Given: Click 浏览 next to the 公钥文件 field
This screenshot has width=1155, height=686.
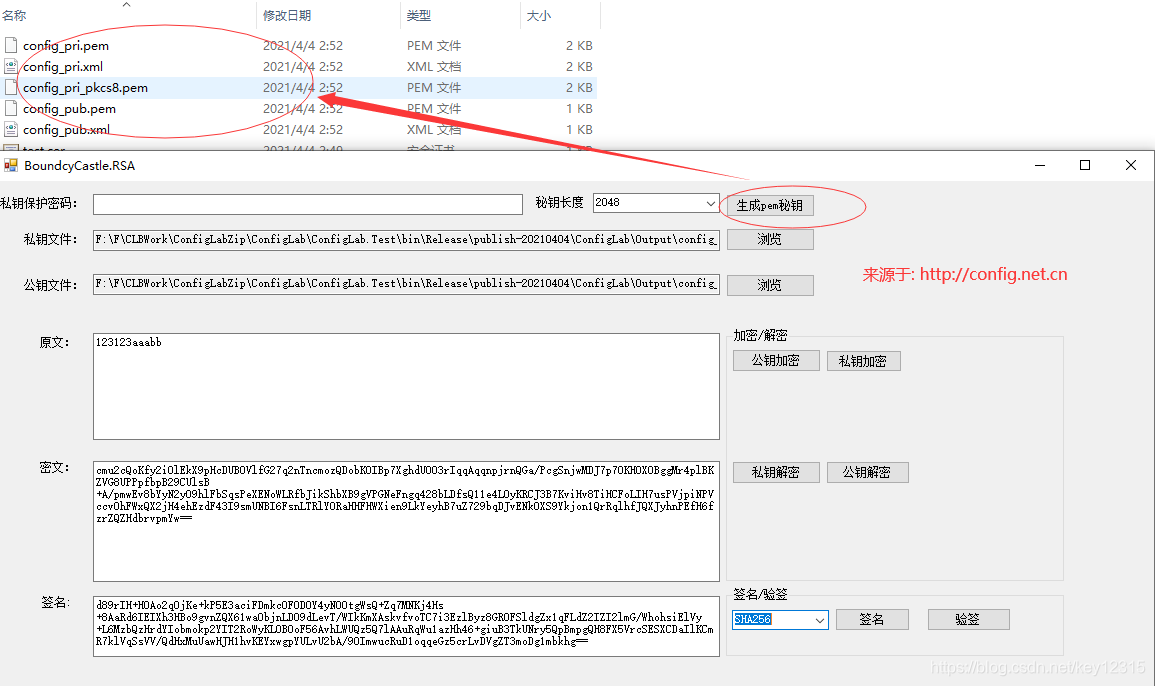Looking at the screenshot, I should coord(770,284).
